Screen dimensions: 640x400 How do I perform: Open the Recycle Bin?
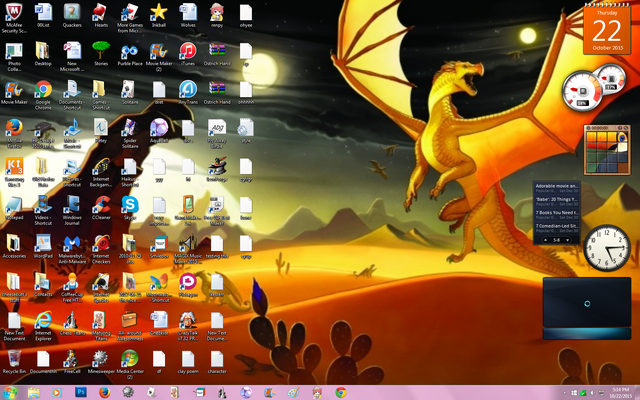(14, 359)
